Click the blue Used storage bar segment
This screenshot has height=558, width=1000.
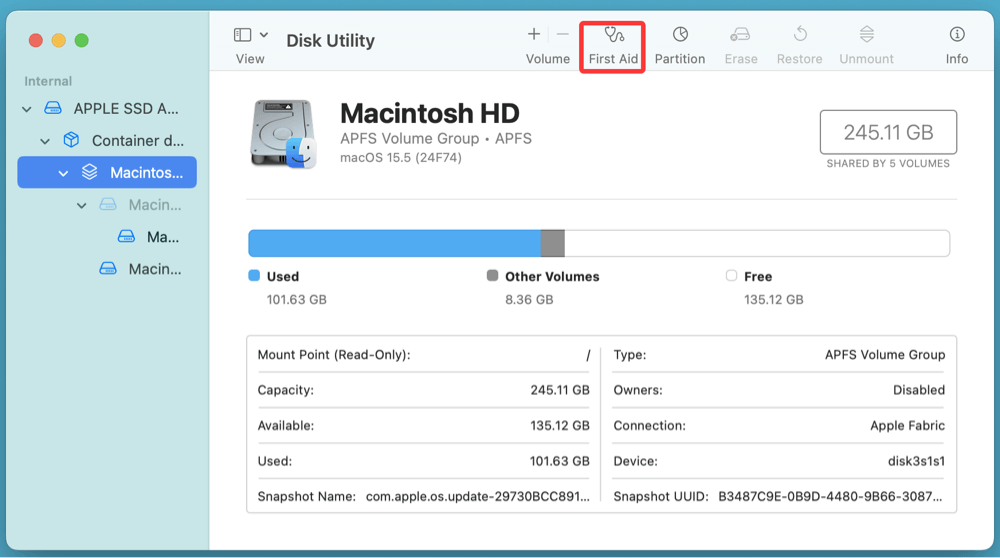coord(394,244)
